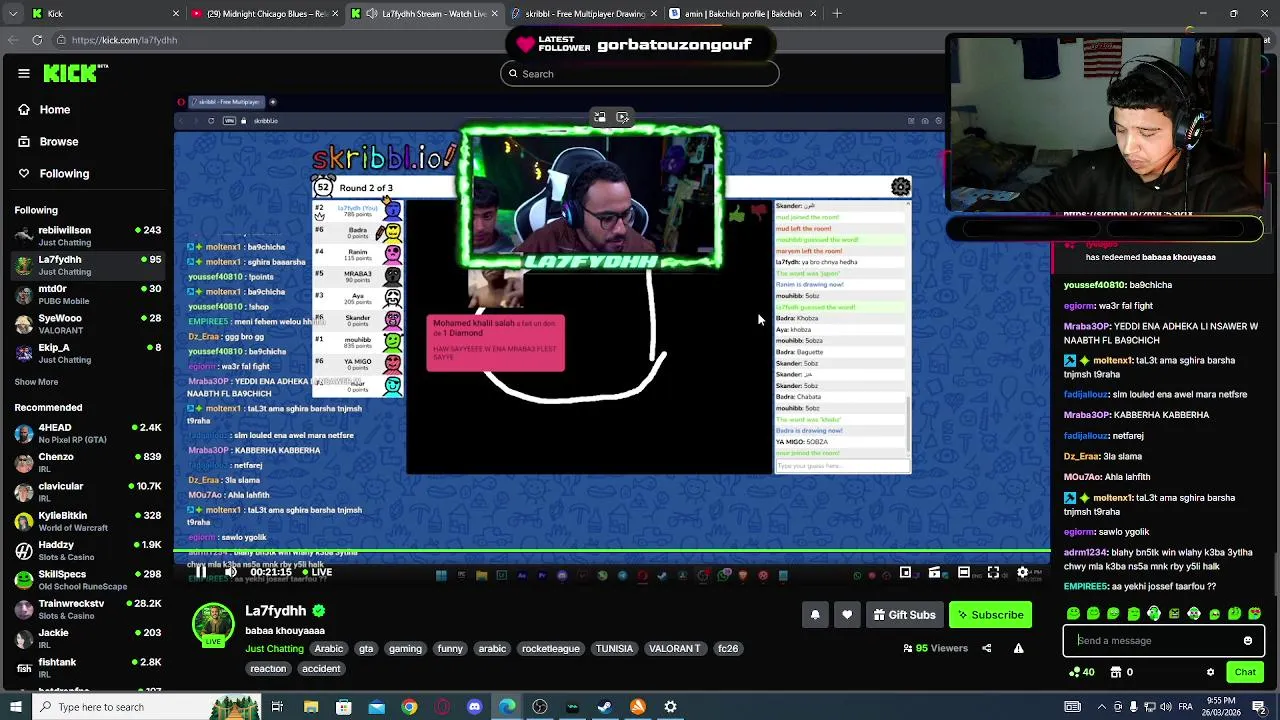Insert the first green Kick emote
The image size is (1280, 720).
click(x=1073, y=613)
